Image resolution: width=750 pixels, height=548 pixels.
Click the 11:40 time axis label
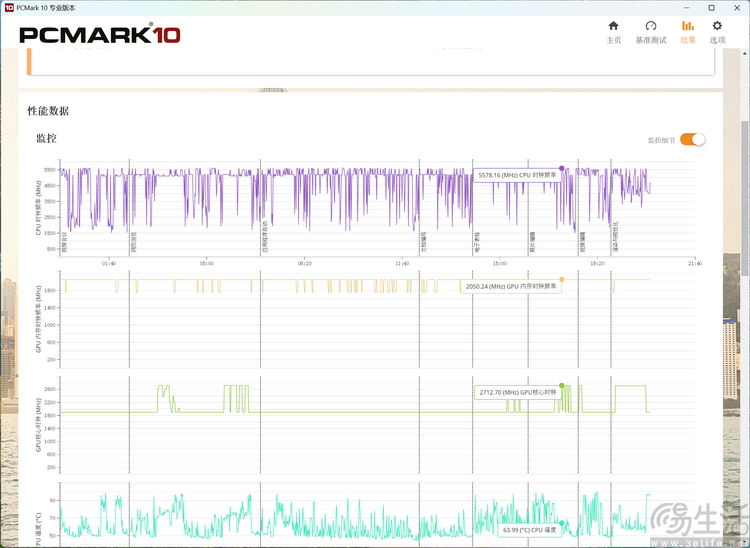tap(402, 263)
